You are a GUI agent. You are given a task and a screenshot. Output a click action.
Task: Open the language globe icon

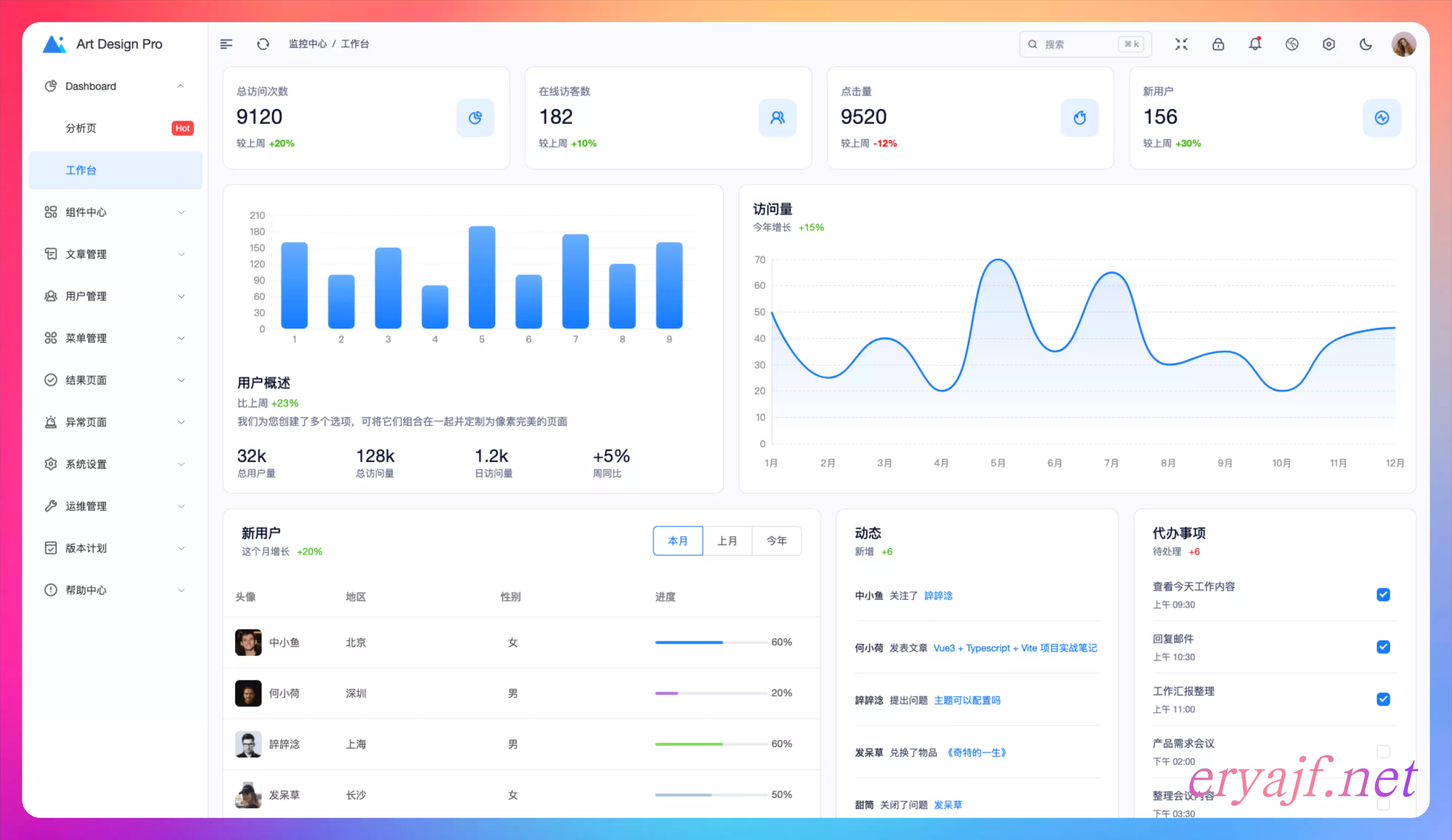coord(1292,44)
